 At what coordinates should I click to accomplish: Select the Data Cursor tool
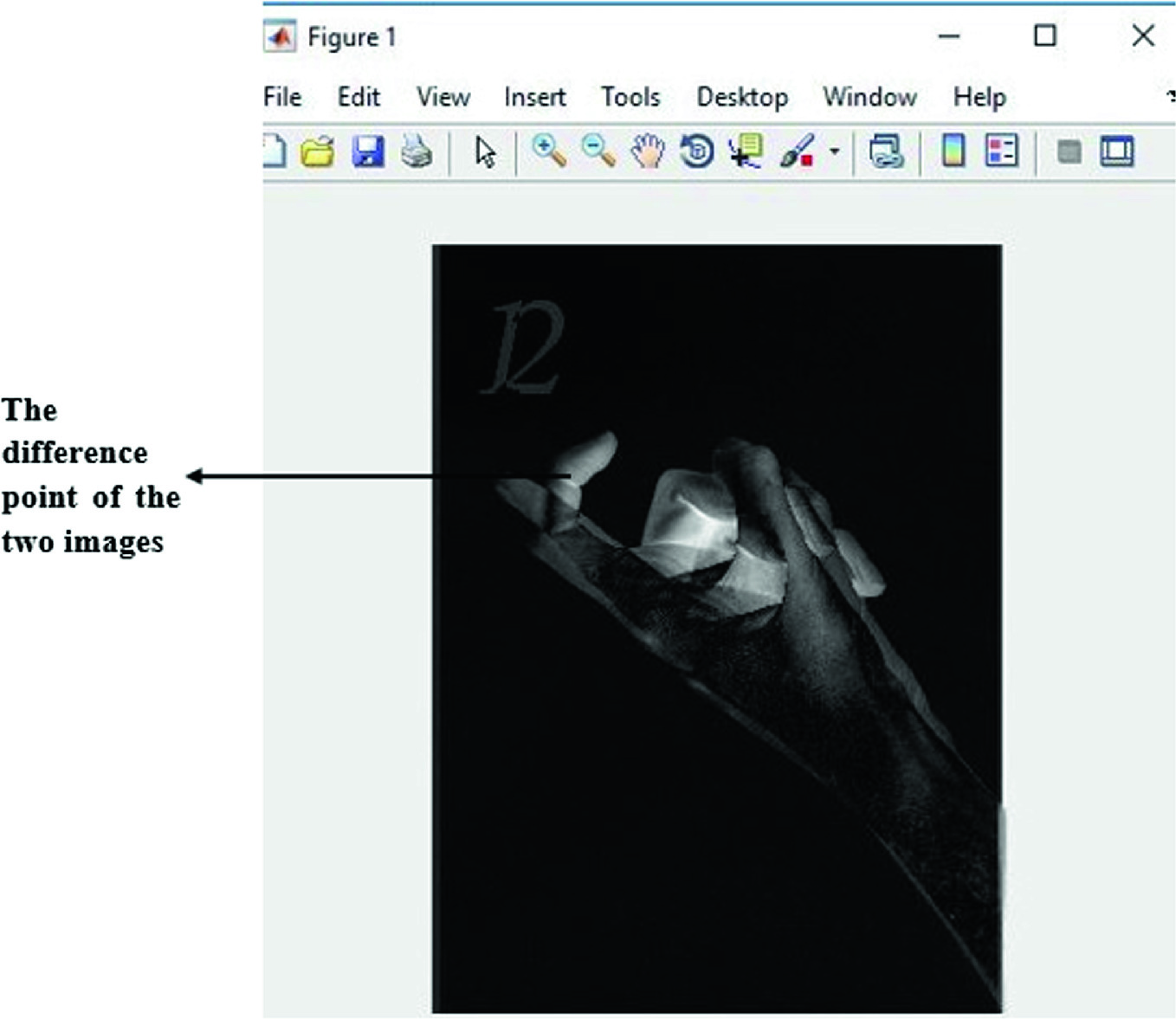click(x=746, y=151)
